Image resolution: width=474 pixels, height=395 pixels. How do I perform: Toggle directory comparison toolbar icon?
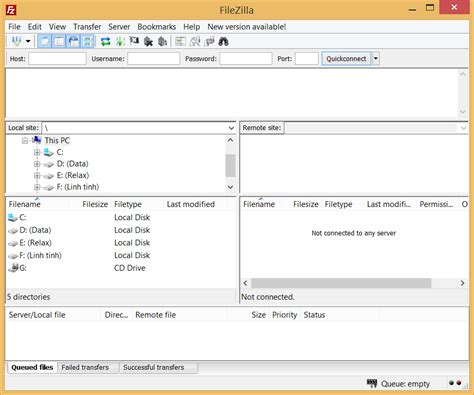pyautogui.click(x=195, y=41)
